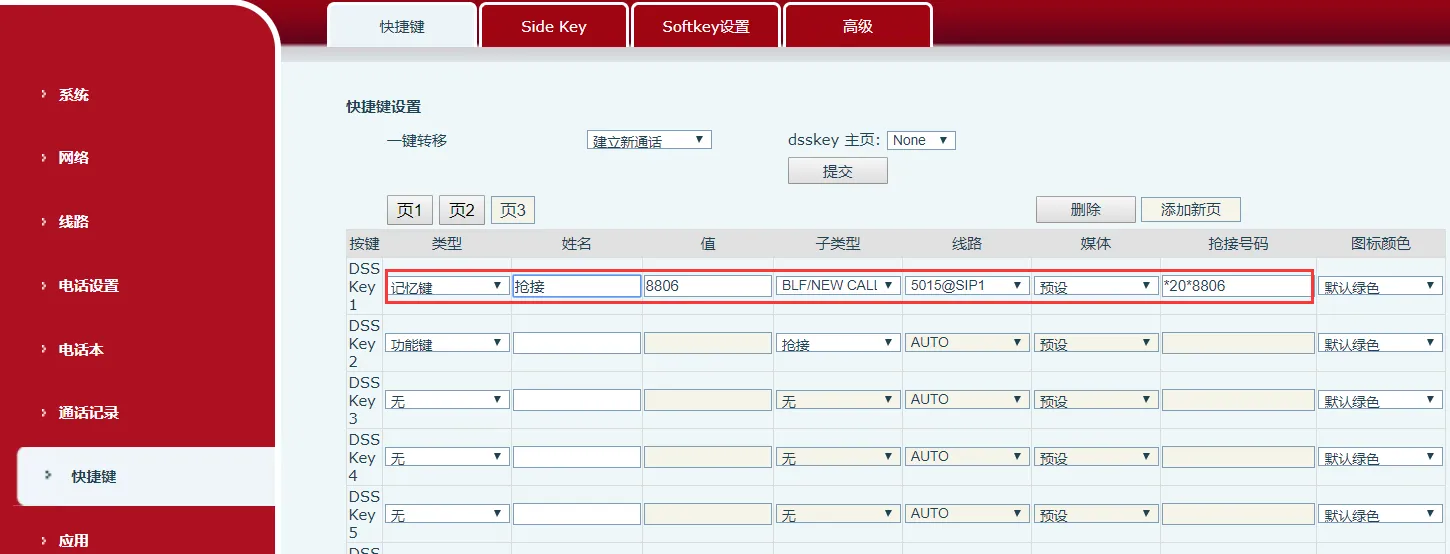Open the 高级 tab
Image resolution: width=1450 pixels, height=554 pixels.
click(857, 27)
